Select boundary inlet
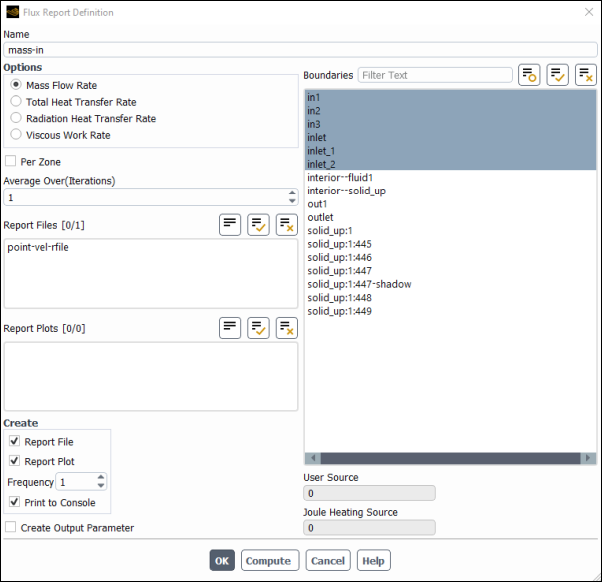 point(450,137)
